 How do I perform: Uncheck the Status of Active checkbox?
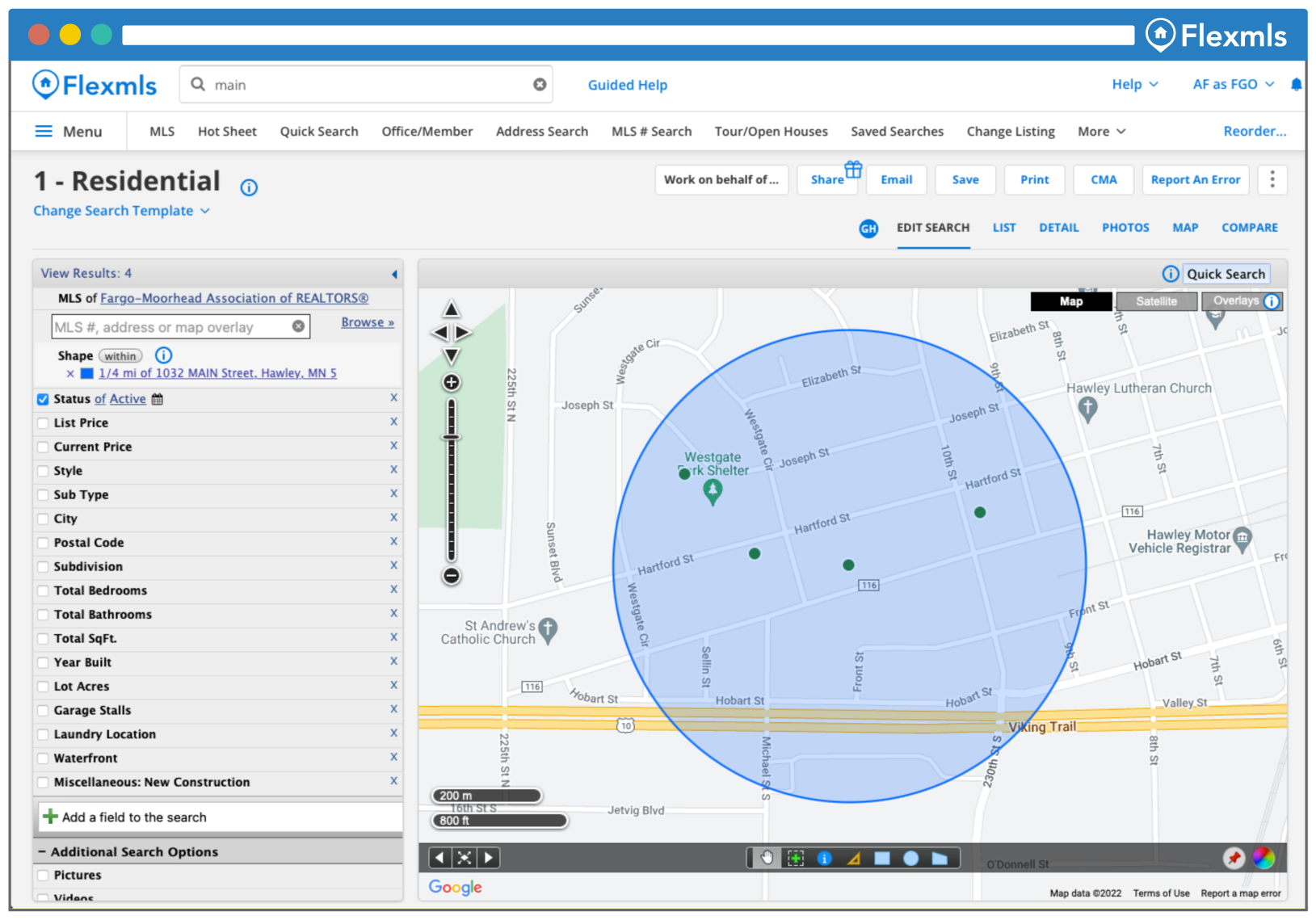[x=43, y=399]
